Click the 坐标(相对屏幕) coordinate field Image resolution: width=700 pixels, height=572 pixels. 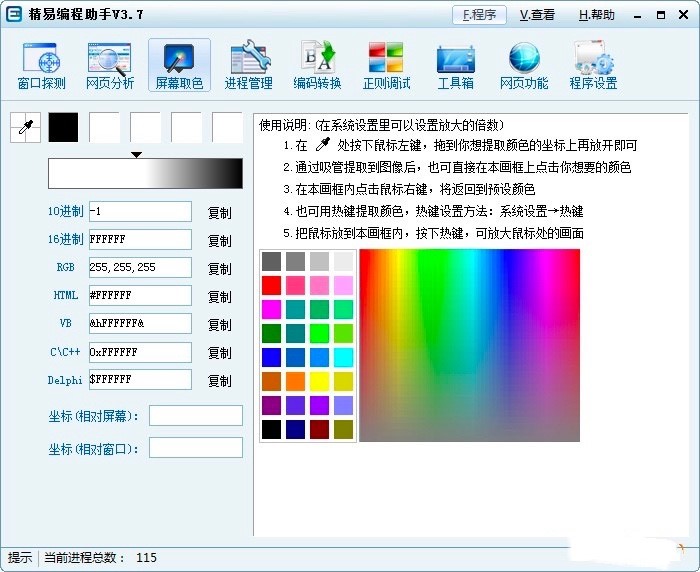(x=196, y=416)
